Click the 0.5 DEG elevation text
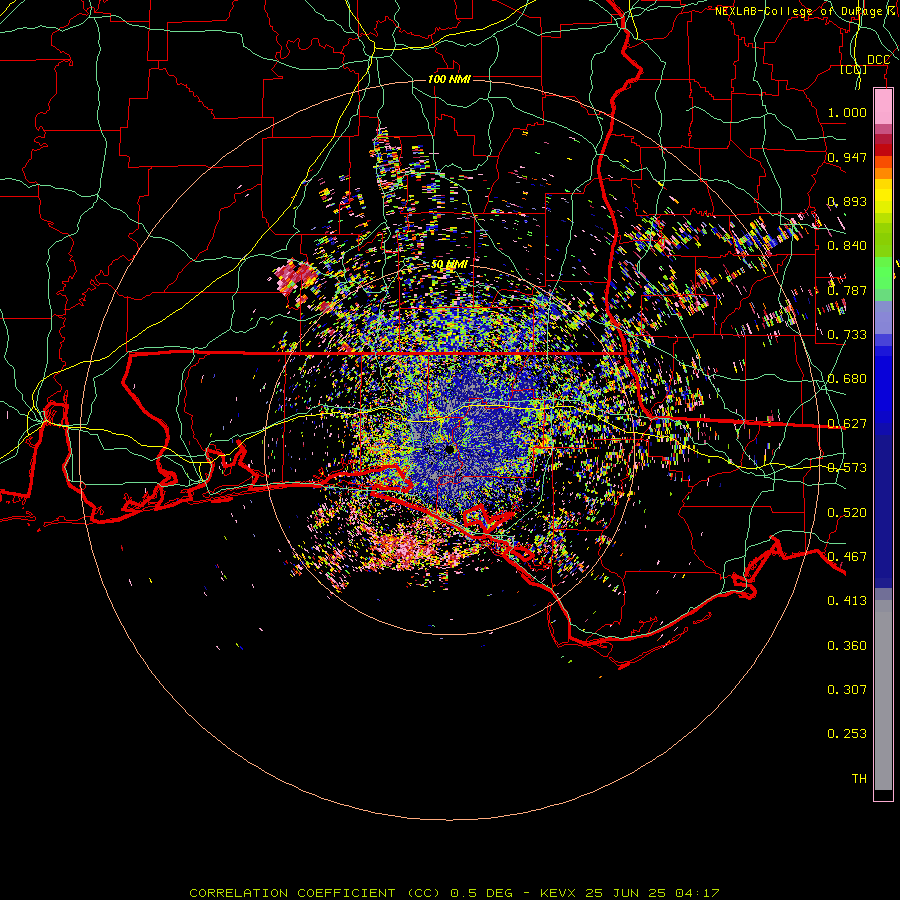 tap(481, 893)
